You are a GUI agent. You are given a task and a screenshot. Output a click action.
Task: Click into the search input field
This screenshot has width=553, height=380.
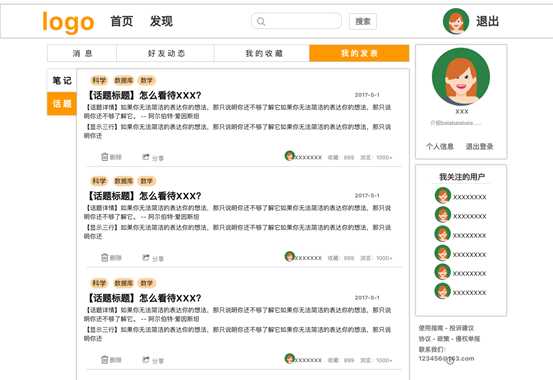[x=296, y=22]
